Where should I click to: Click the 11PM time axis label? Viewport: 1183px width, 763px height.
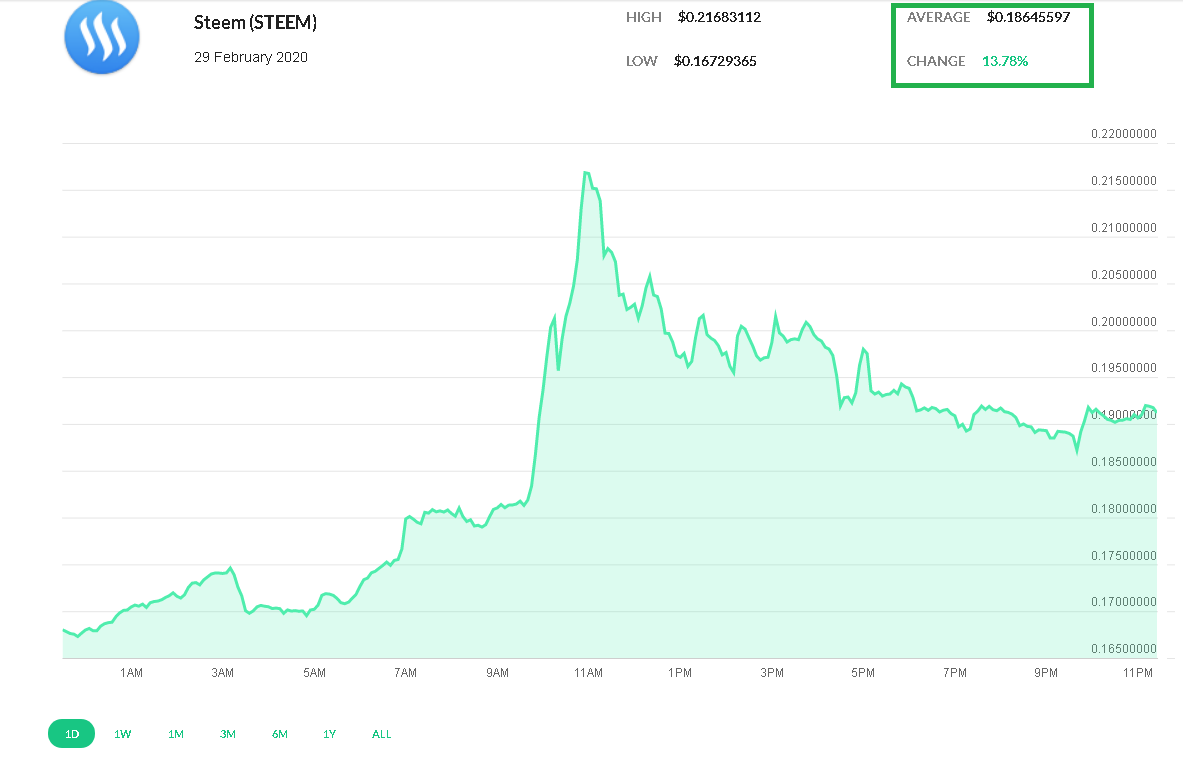click(1137, 672)
